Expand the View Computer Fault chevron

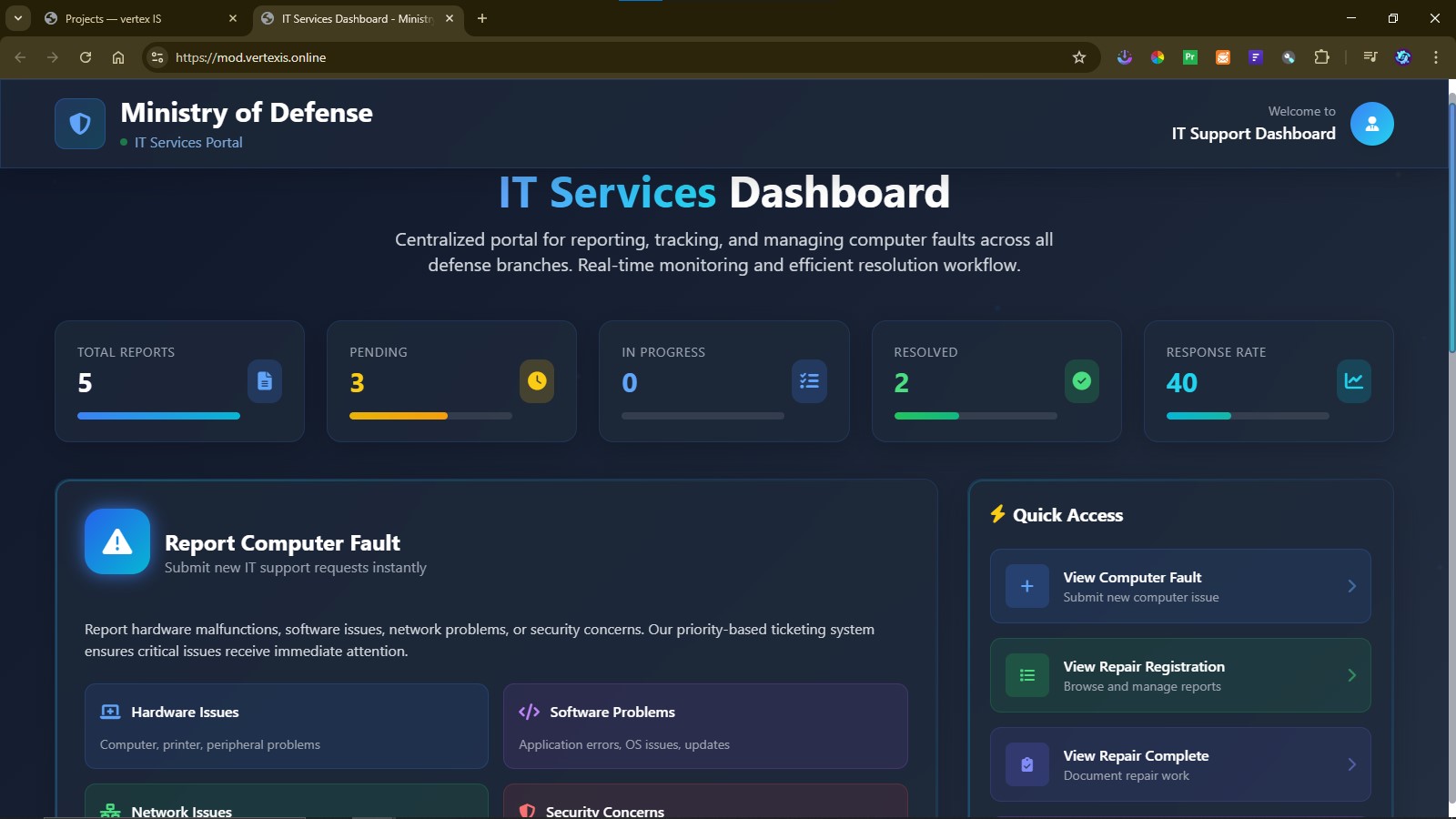1352,585
